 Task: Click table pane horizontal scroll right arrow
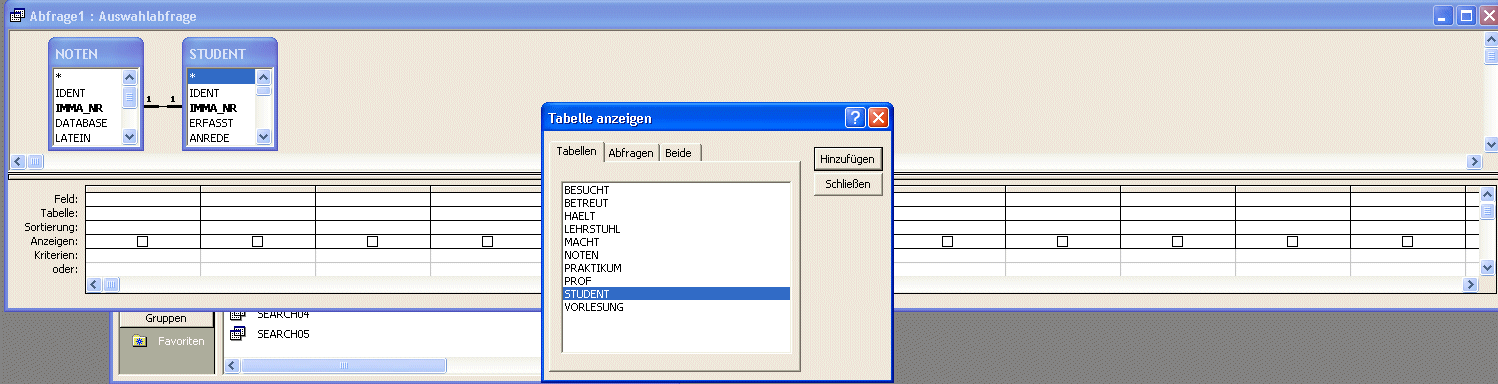pos(1474,161)
